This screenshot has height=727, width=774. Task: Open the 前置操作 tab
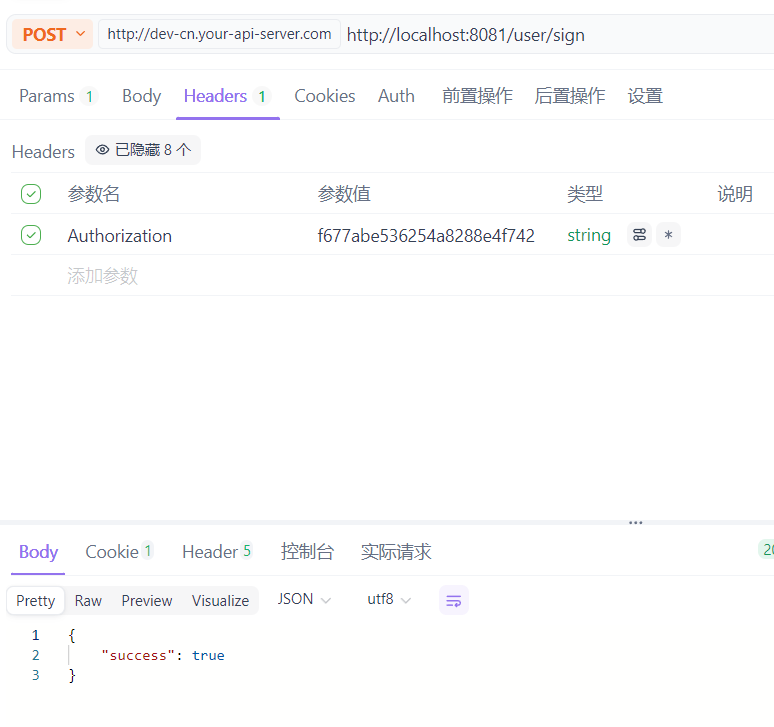(x=477, y=96)
